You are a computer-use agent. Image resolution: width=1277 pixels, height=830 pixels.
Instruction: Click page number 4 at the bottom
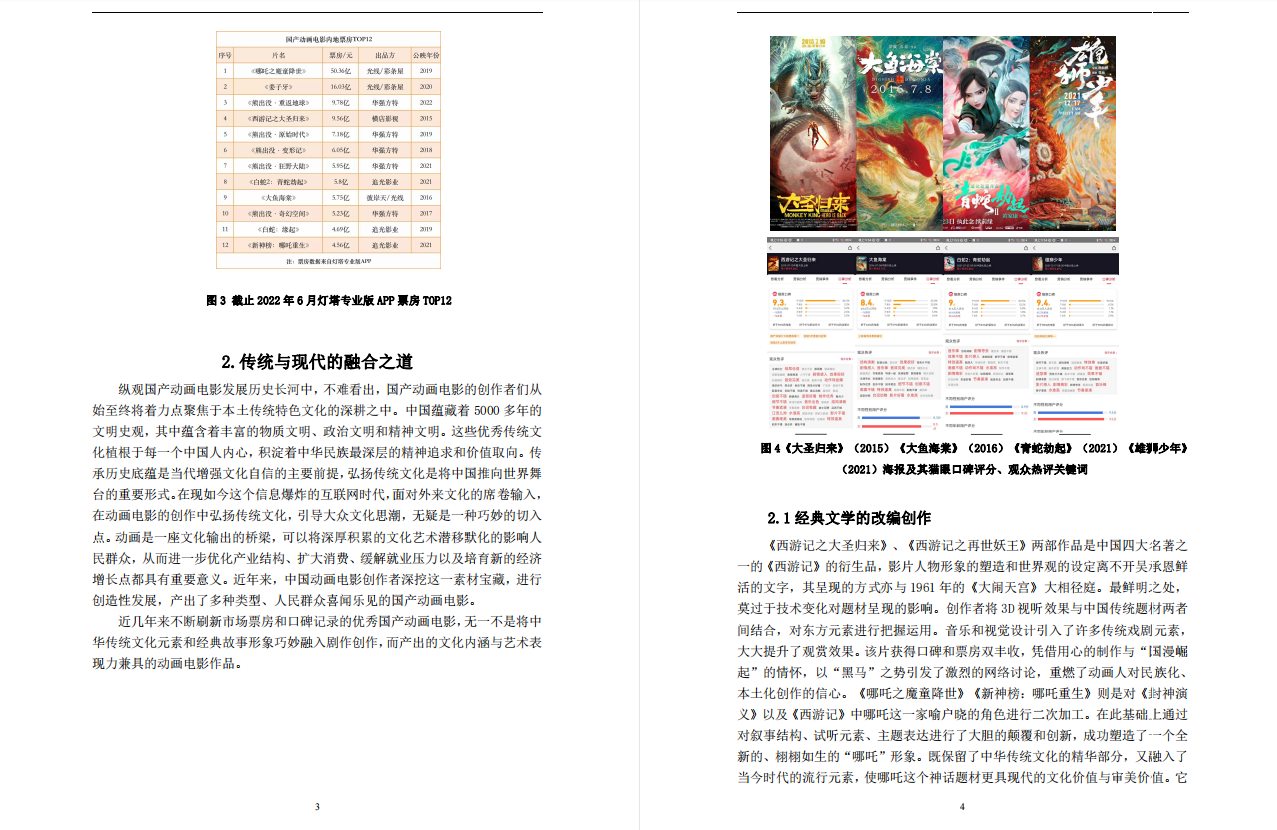tap(961, 806)
